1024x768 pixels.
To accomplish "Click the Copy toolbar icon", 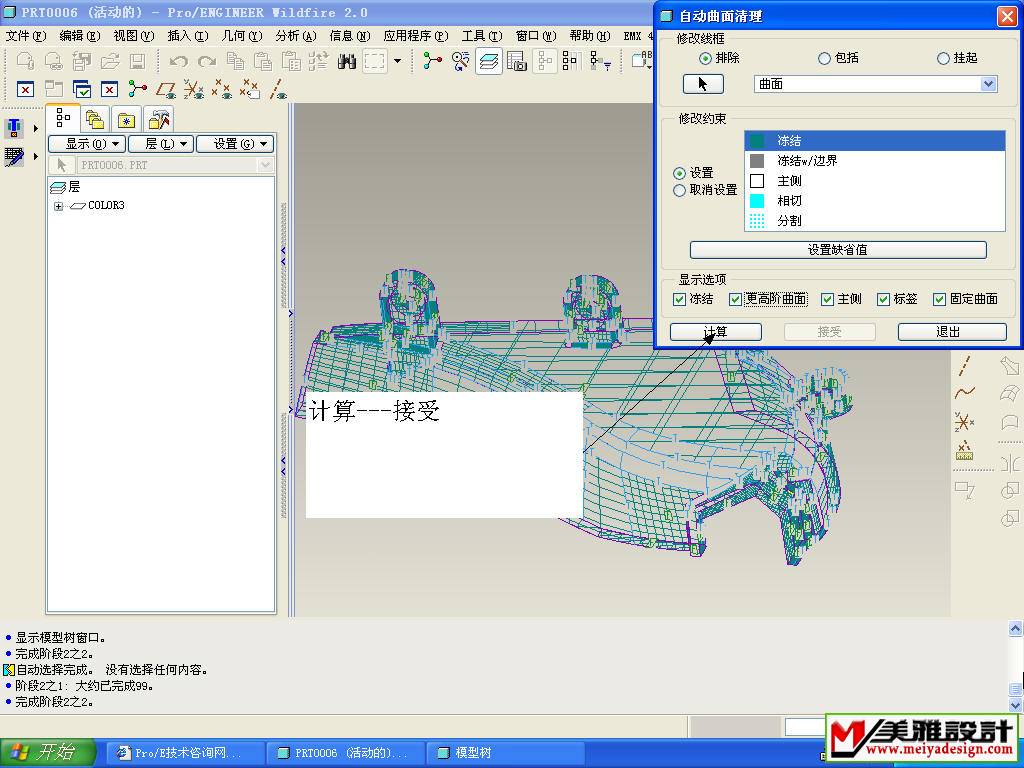I will coord(235,61).
